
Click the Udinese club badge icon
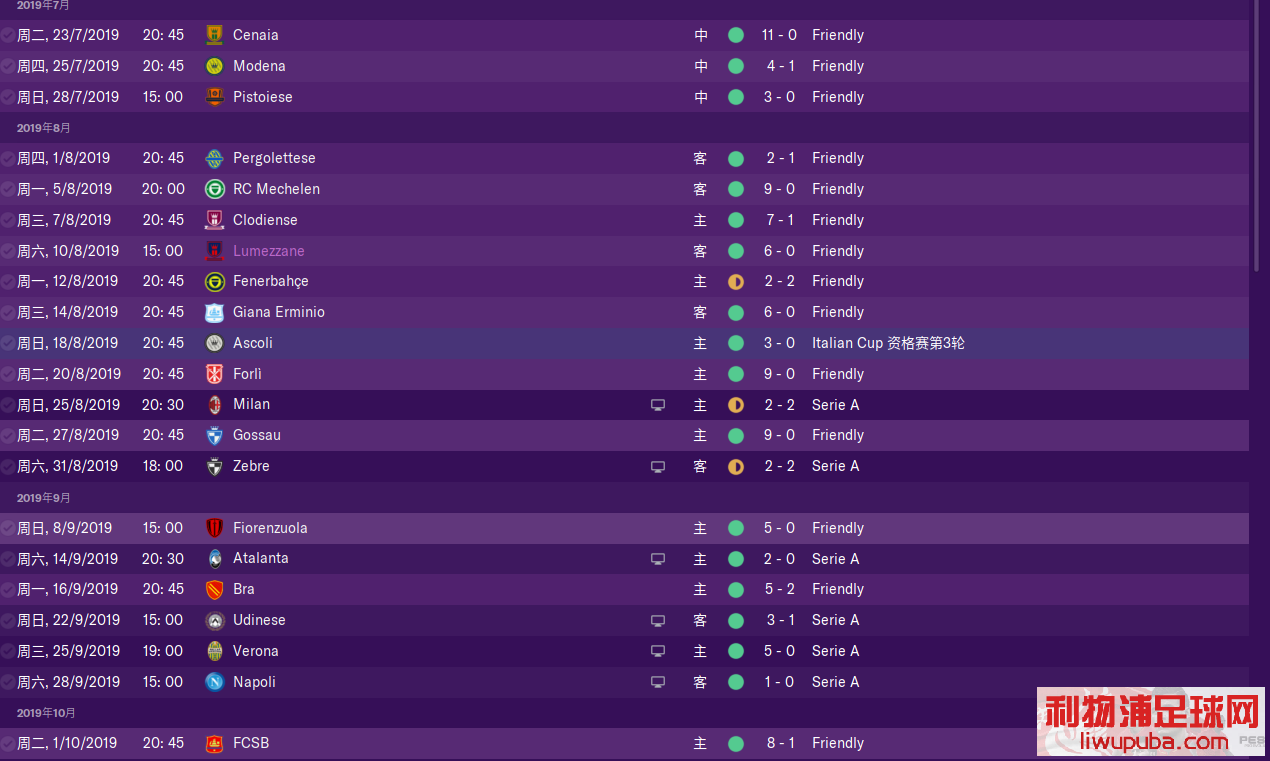click(x=214, y=620)
